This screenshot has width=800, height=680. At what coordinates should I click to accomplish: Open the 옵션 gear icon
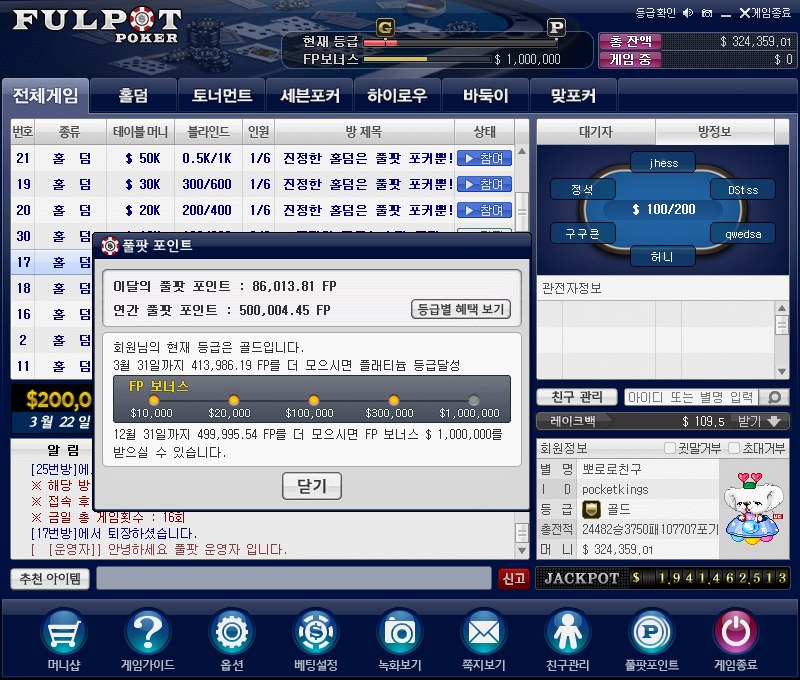[x=232, y=633]
